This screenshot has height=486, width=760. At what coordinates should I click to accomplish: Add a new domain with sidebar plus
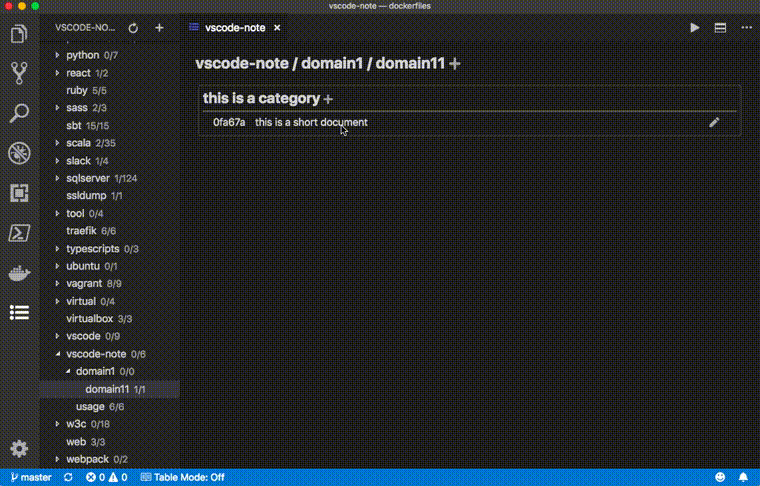(x=159, y=28)
